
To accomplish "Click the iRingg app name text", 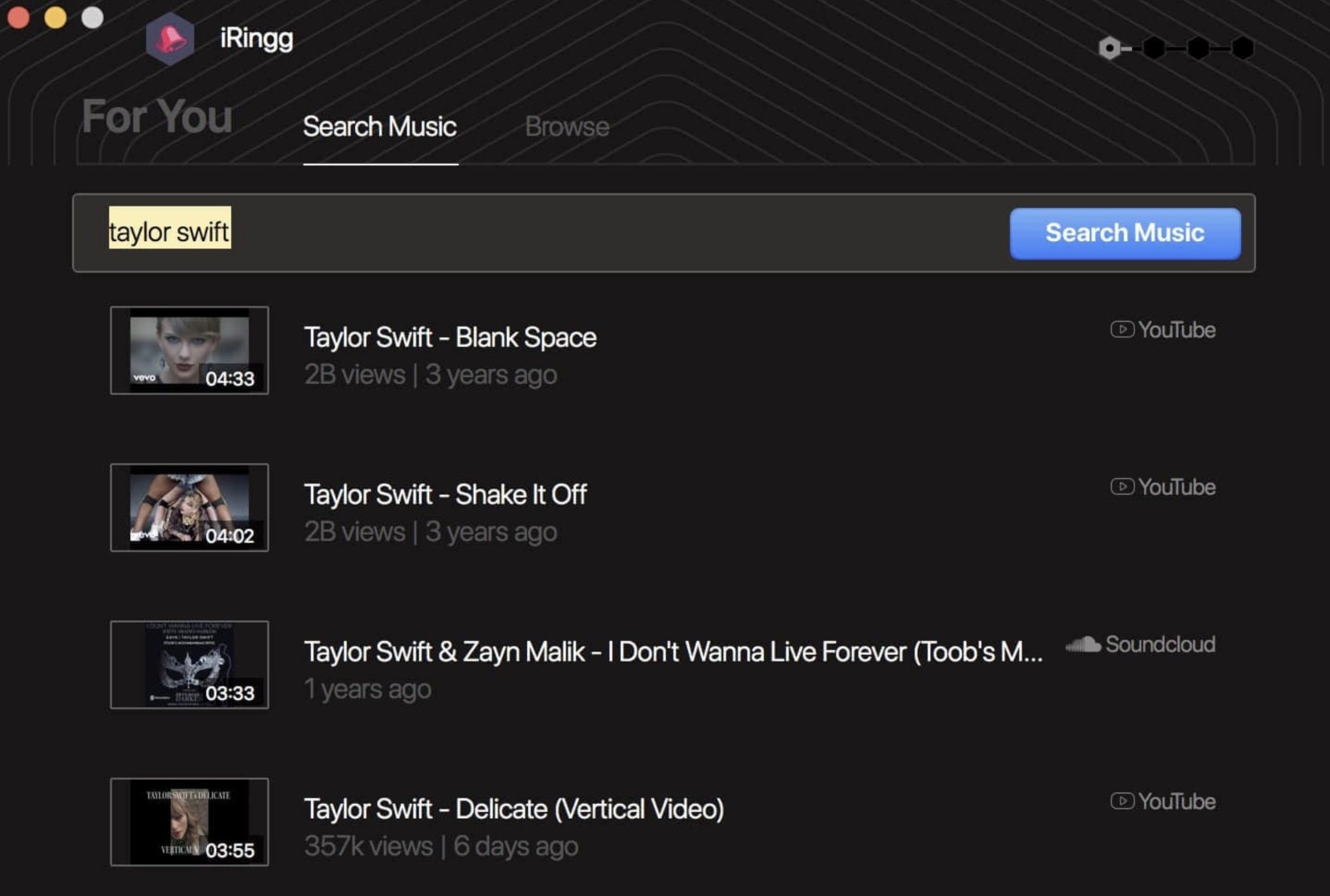I will 256,39.
